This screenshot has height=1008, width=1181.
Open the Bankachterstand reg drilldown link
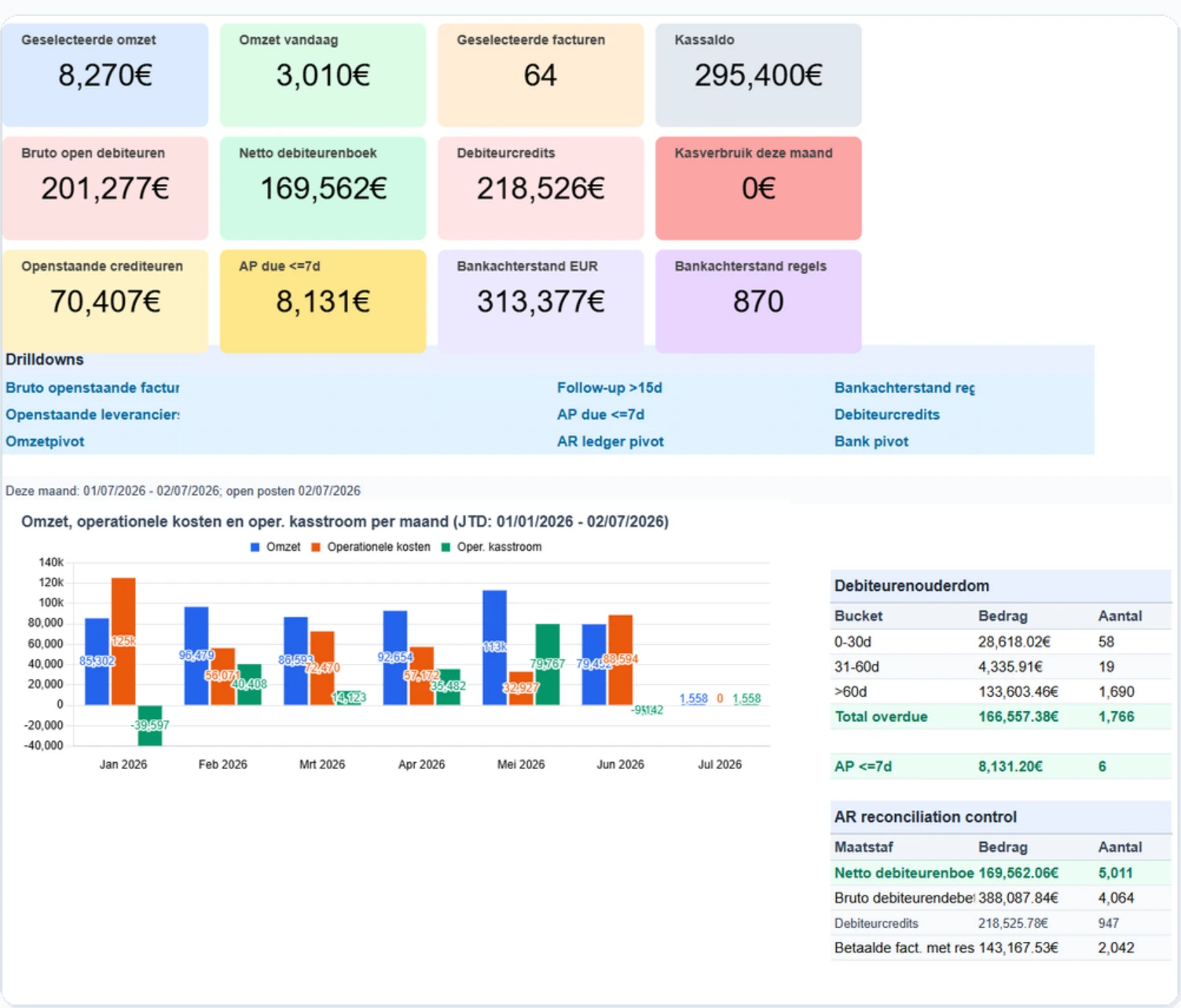point(904,387)
